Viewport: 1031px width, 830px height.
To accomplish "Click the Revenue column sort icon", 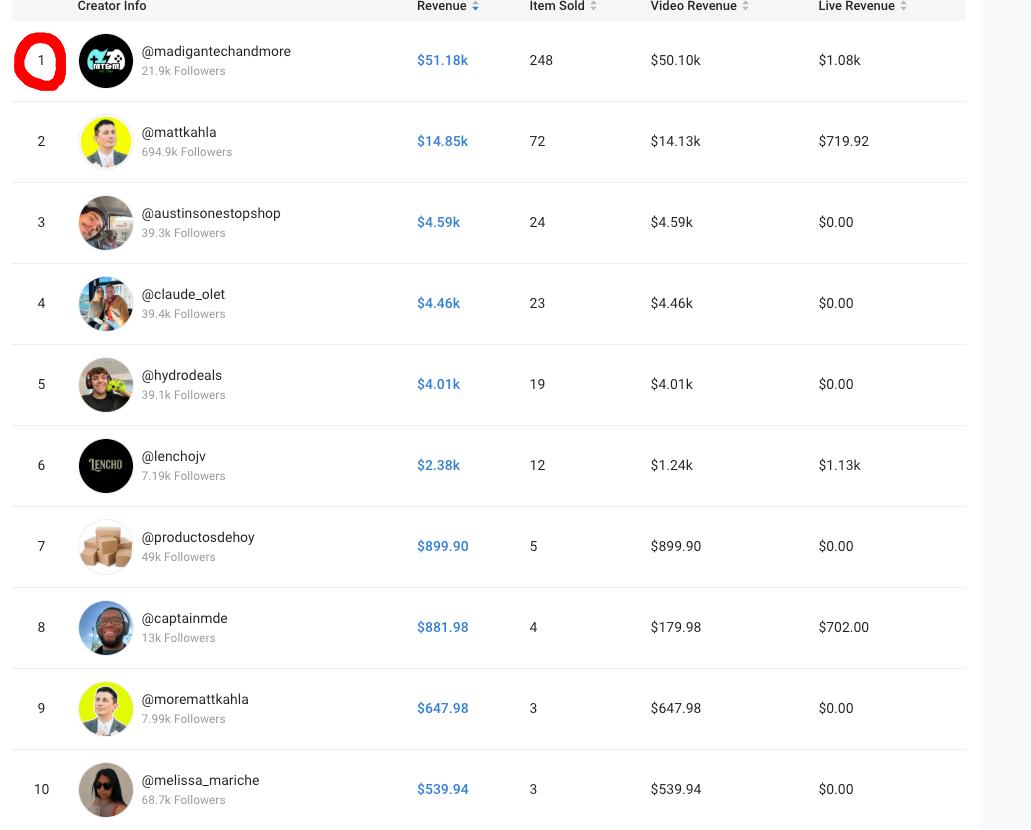I will click(x=476, y=6).
